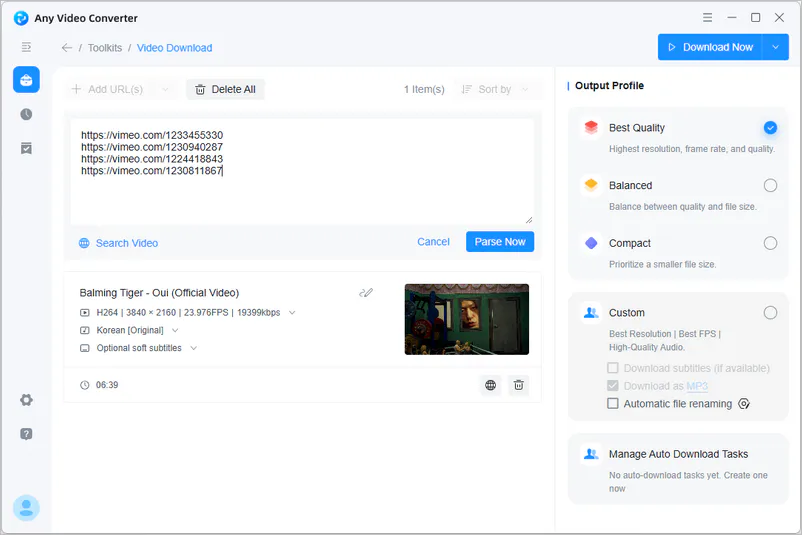This screenshot has height=535, width=802.
Task: Edit the Balming Tiger video title
Action: point(366,293)
